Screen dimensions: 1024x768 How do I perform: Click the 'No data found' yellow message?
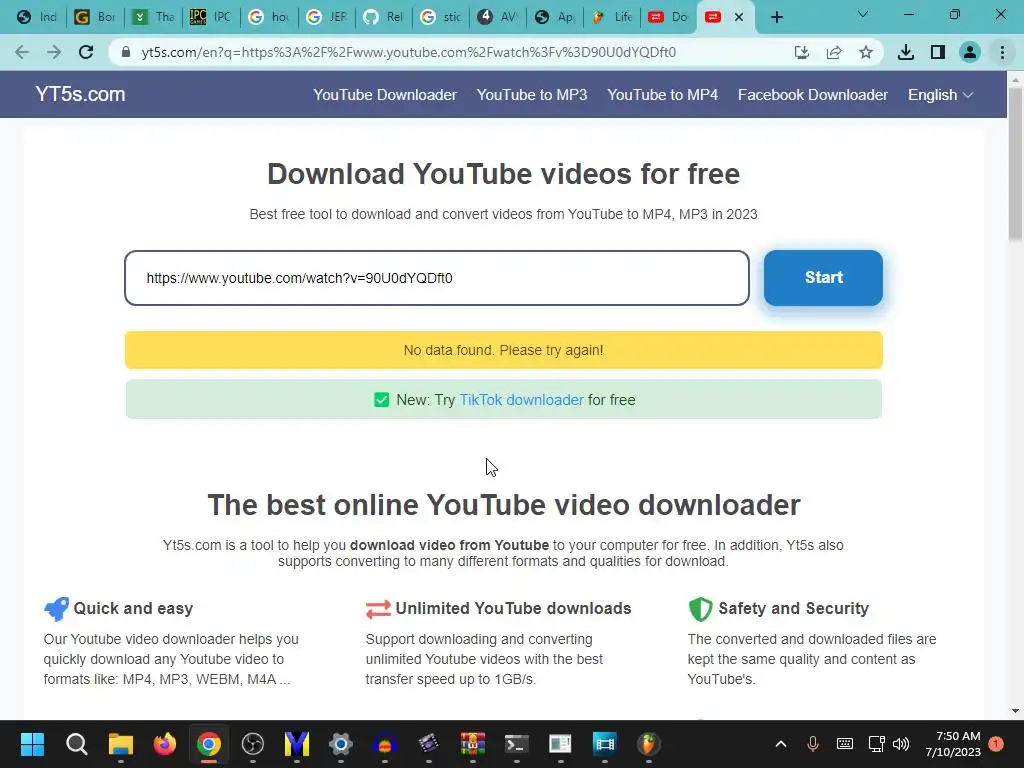[504, 350]
